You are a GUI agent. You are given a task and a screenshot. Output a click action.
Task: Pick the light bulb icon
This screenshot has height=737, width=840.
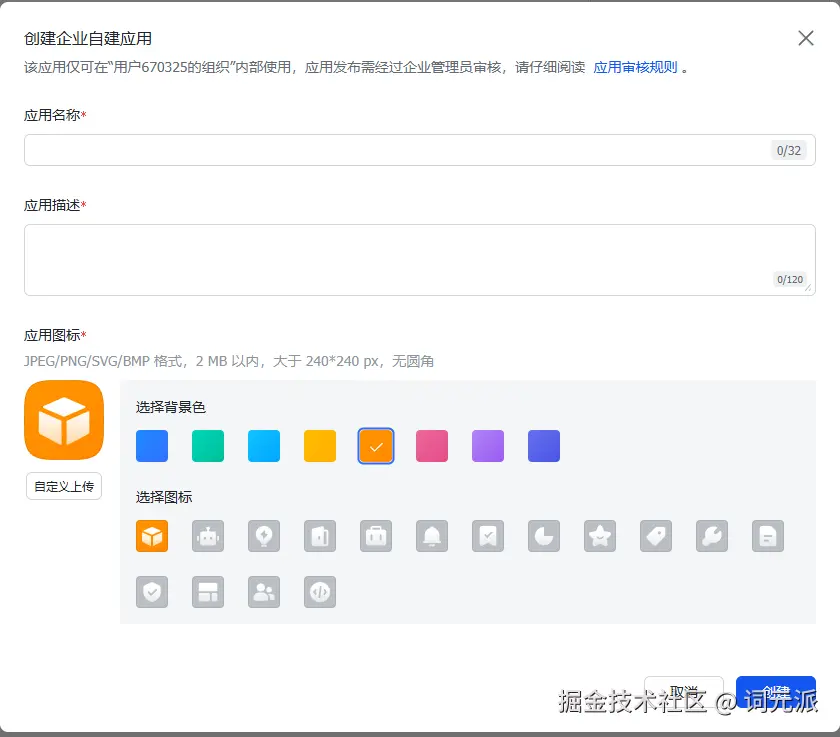coord(264,536)
